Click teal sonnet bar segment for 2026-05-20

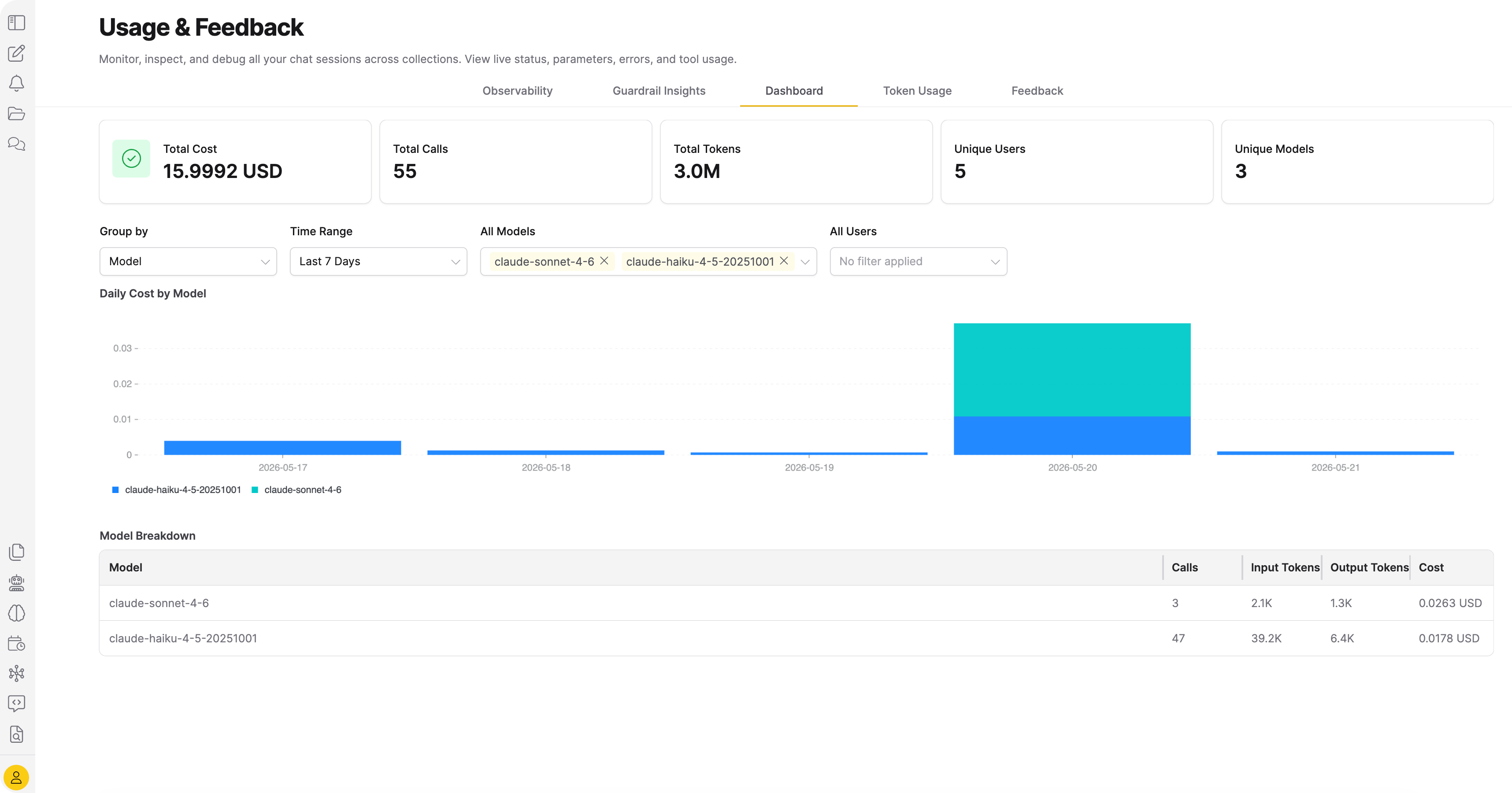click(1072, 370)
